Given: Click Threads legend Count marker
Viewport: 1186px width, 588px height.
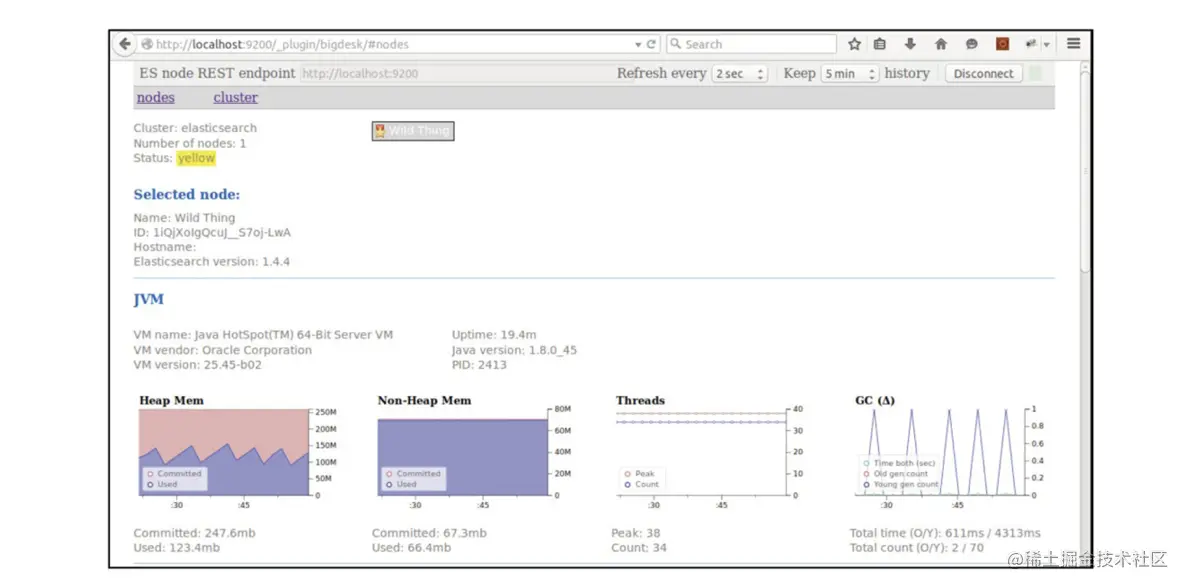Looking at the screenshot, I should pyautogui.click(x=628, y=484).
